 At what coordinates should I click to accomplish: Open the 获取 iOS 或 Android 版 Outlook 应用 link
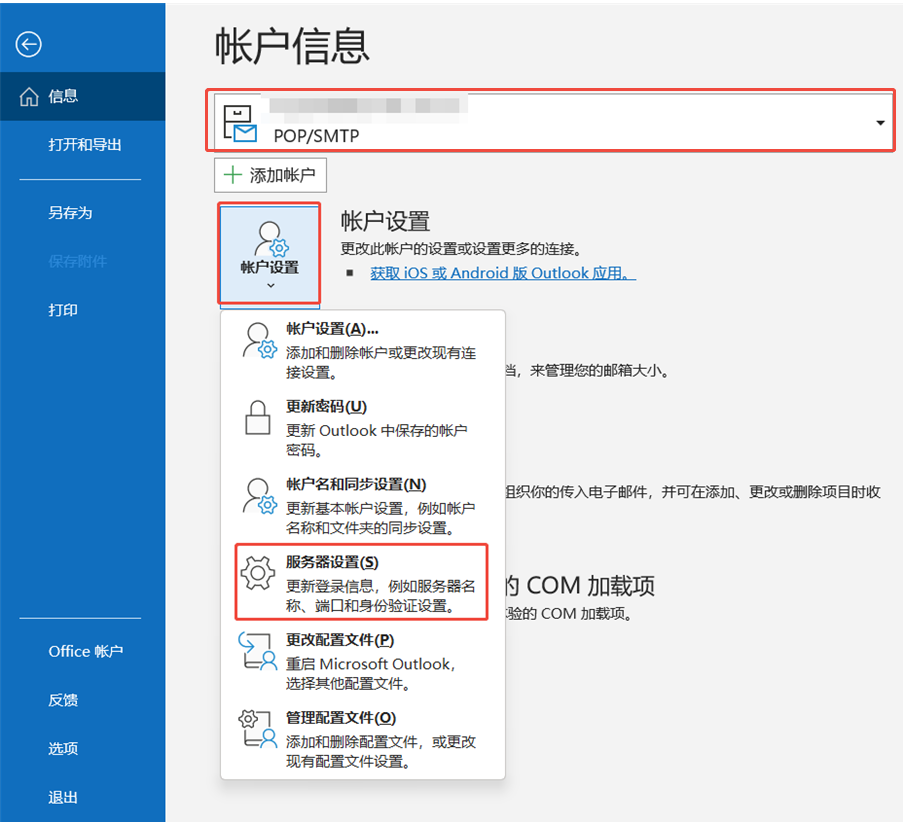pos(503,273)
